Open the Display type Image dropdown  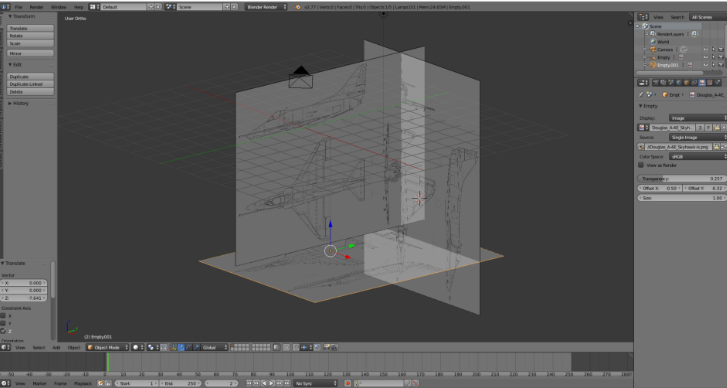pos(698,118)
